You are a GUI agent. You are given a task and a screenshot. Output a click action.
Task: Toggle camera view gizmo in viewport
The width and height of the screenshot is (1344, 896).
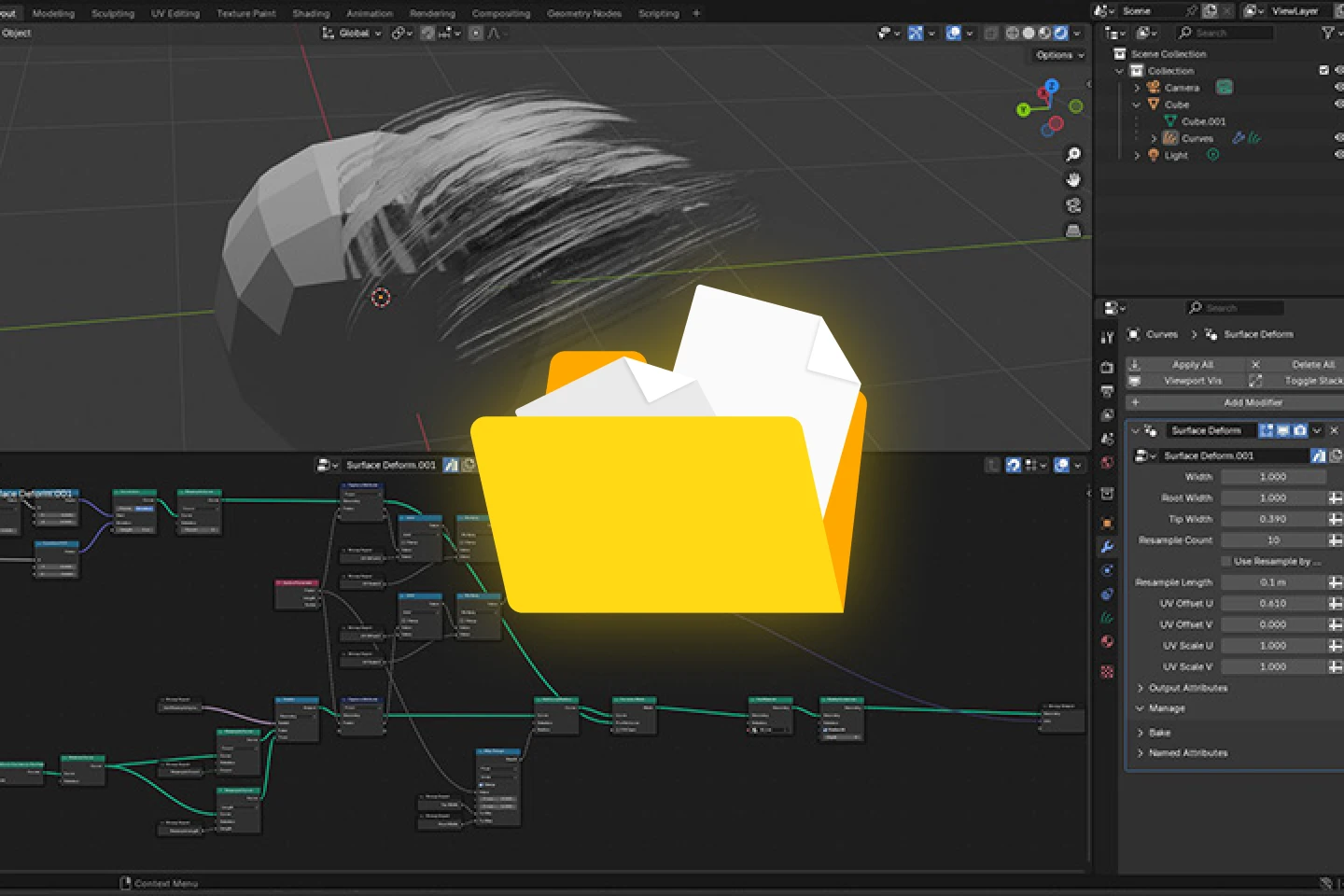(1073, 204)
